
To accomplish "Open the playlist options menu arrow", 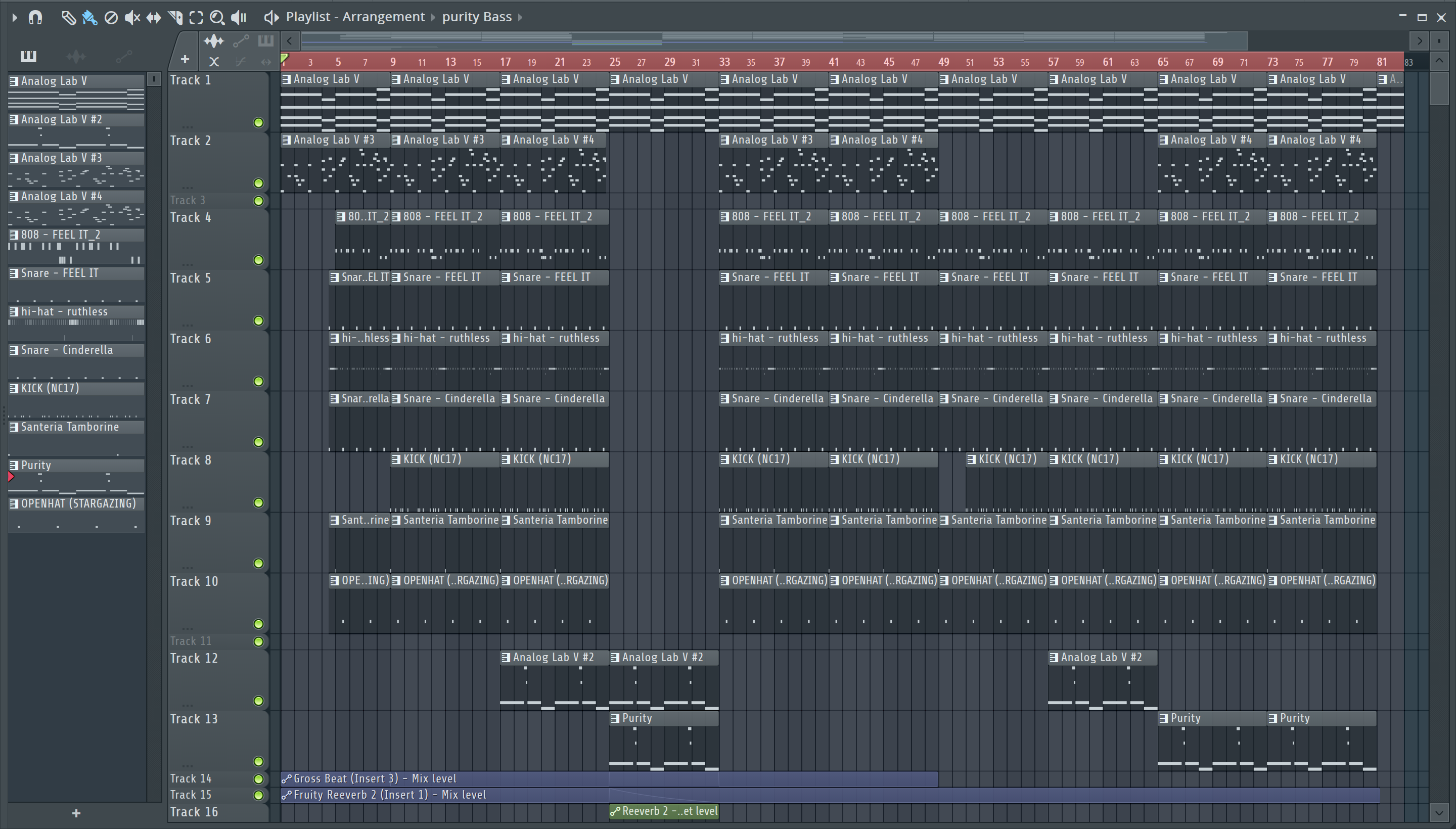I will pos(14,18).
